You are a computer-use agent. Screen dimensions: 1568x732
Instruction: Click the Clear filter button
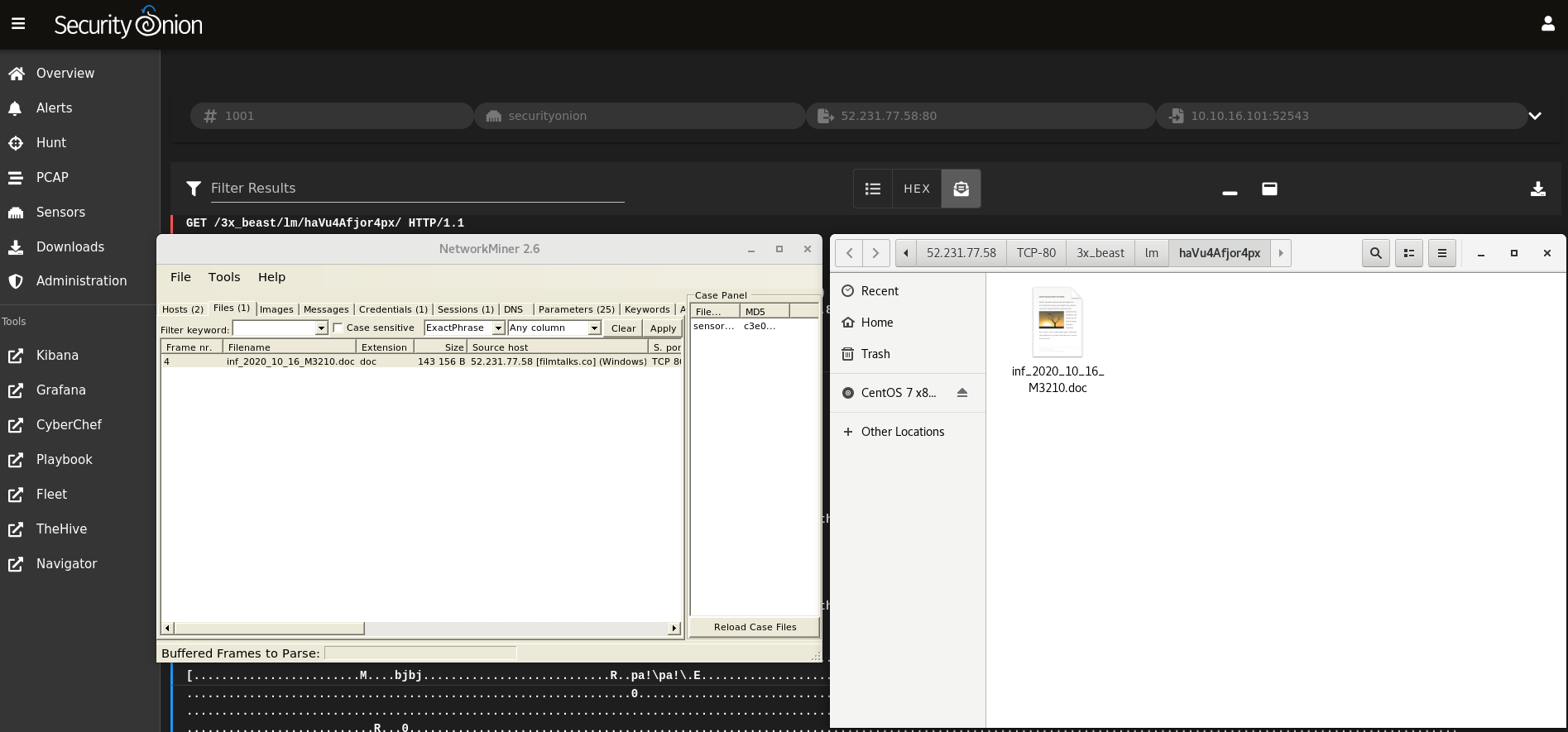click(623, 328)
